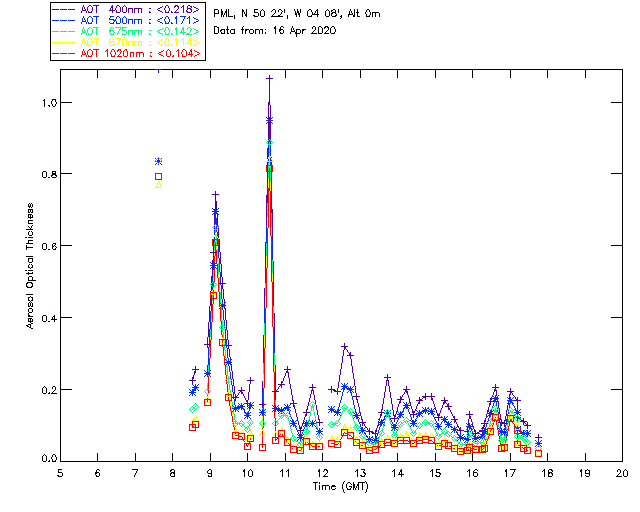Click the 'Aerosol Optical Thickness' axis label

point(30,266)
